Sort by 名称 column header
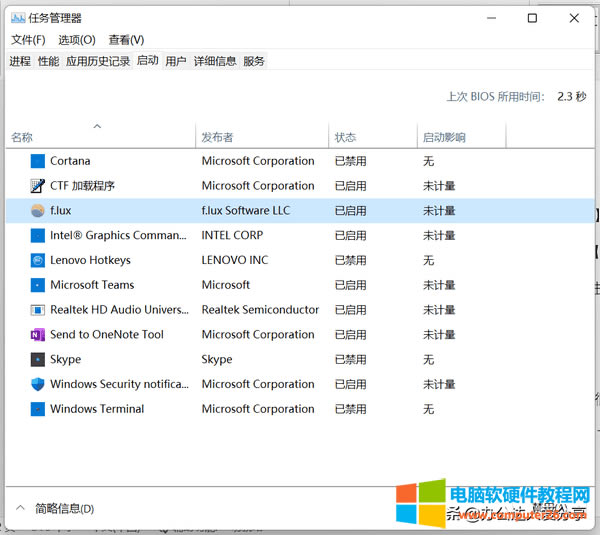 click(22, 137)
